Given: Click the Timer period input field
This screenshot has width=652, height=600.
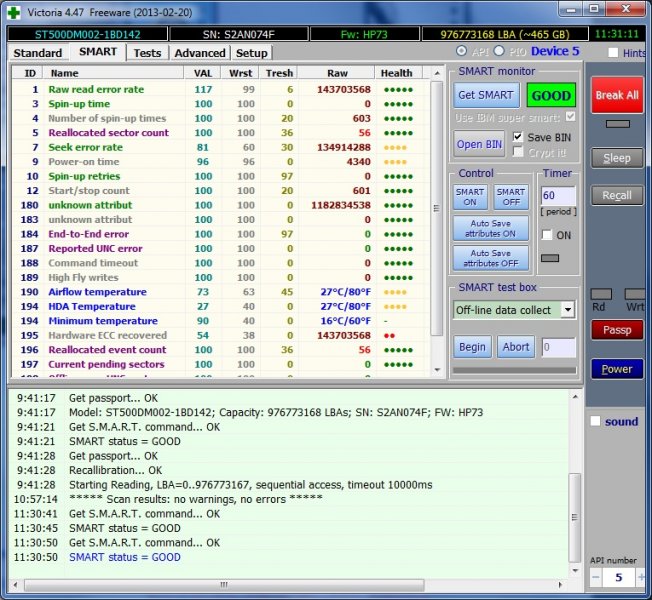Looking at the screenshot, I should coord(556,197).
